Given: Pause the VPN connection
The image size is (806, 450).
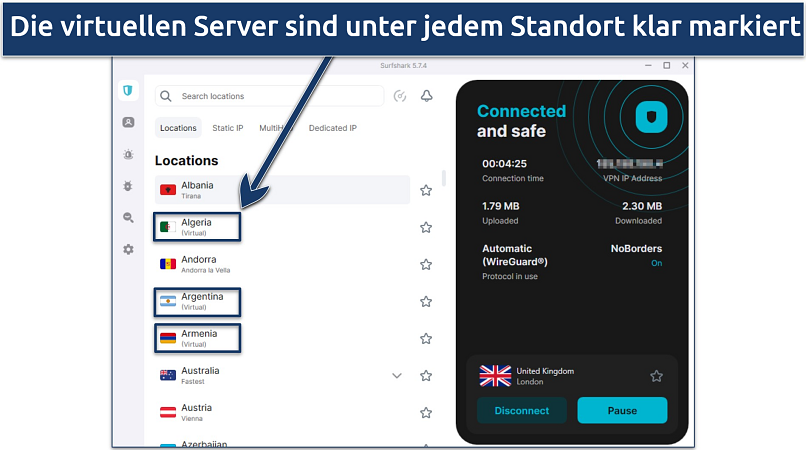Looking at the screenshot, I should pyautogui.click(x=622, y=410).
